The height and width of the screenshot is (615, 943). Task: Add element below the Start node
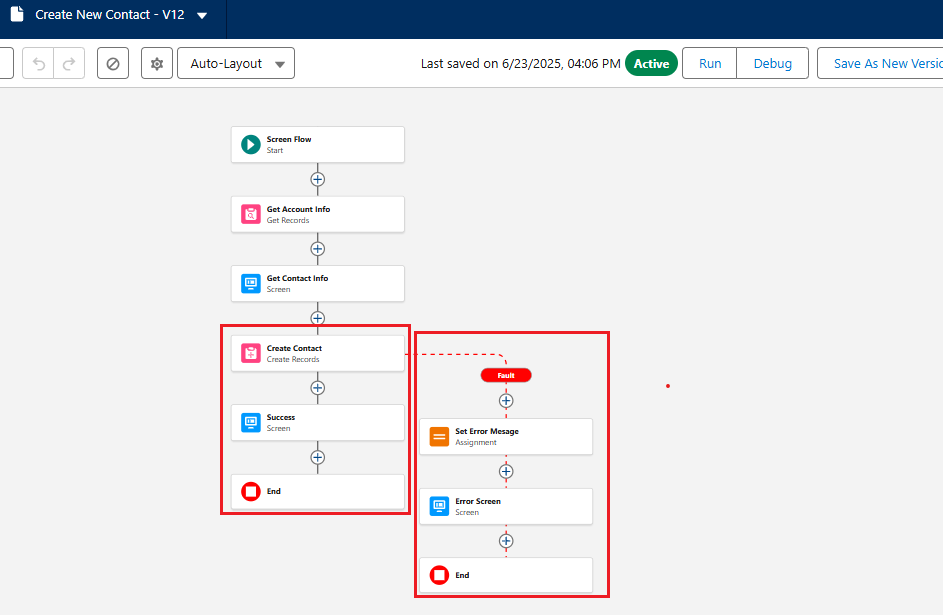[318, 179]
